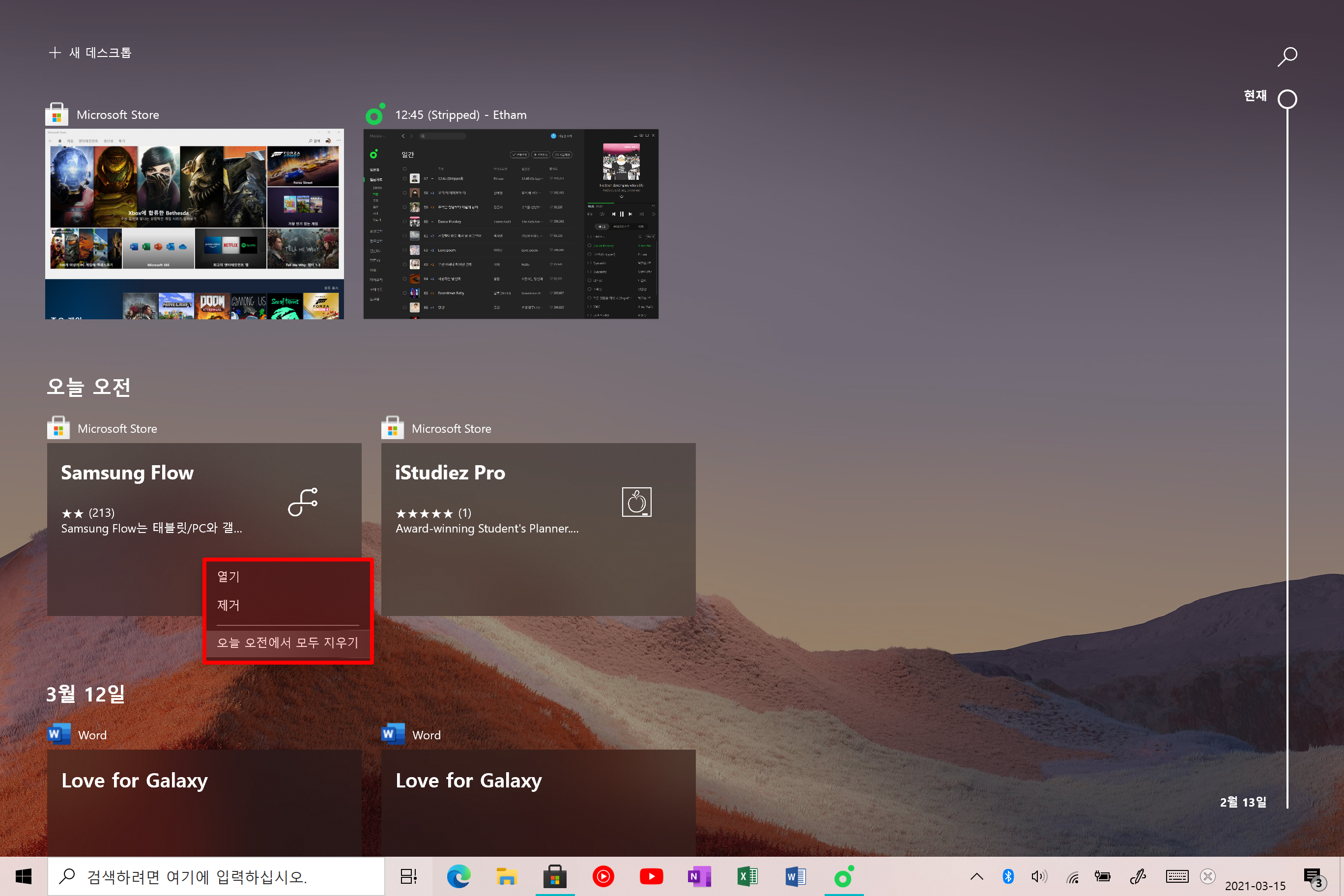Open the iStudiez Pro activity card
The width and height of the screenshot is (1344, 896).
coord(538,529)
